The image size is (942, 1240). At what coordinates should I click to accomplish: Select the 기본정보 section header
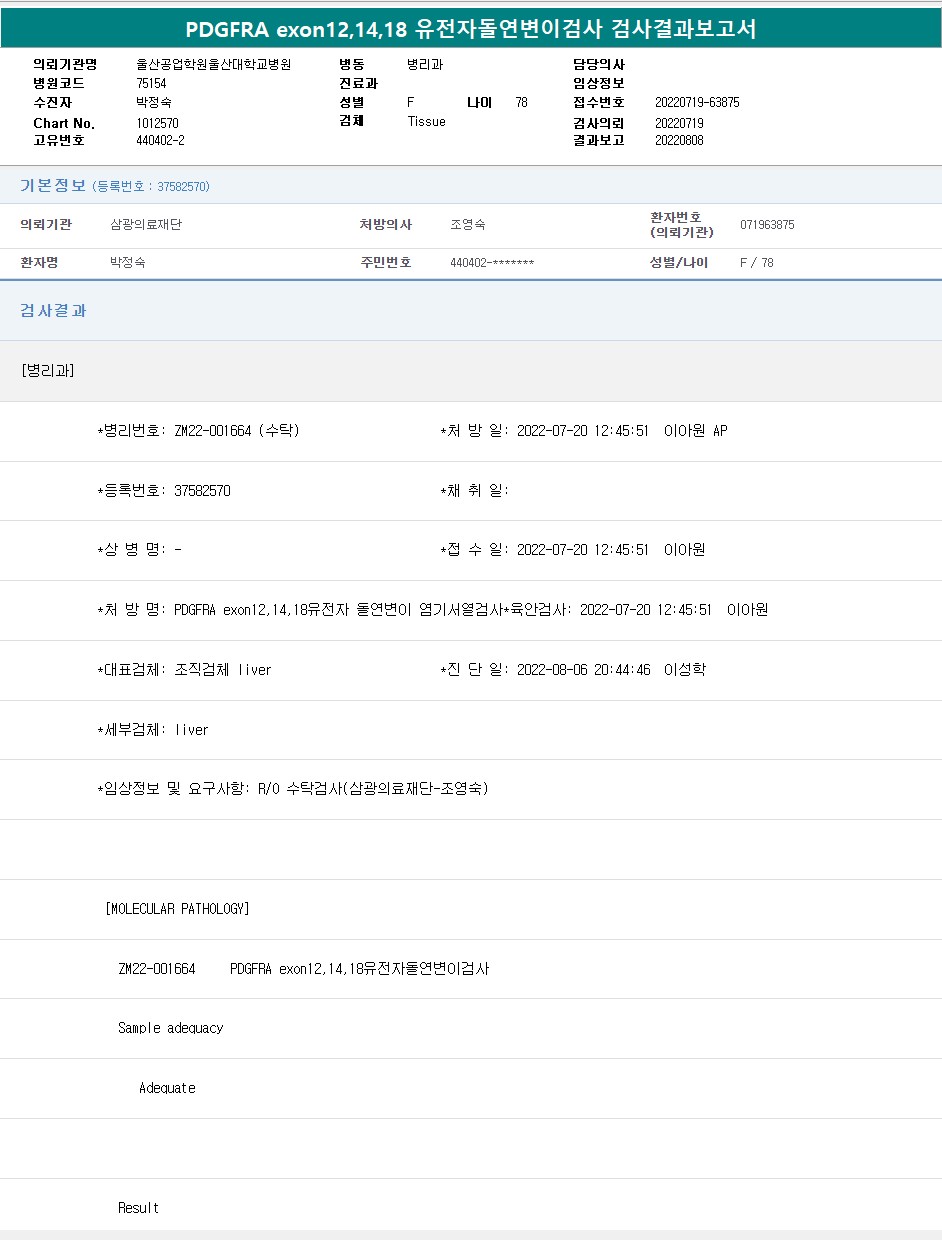pyautogui.click(x=53, y=186)
